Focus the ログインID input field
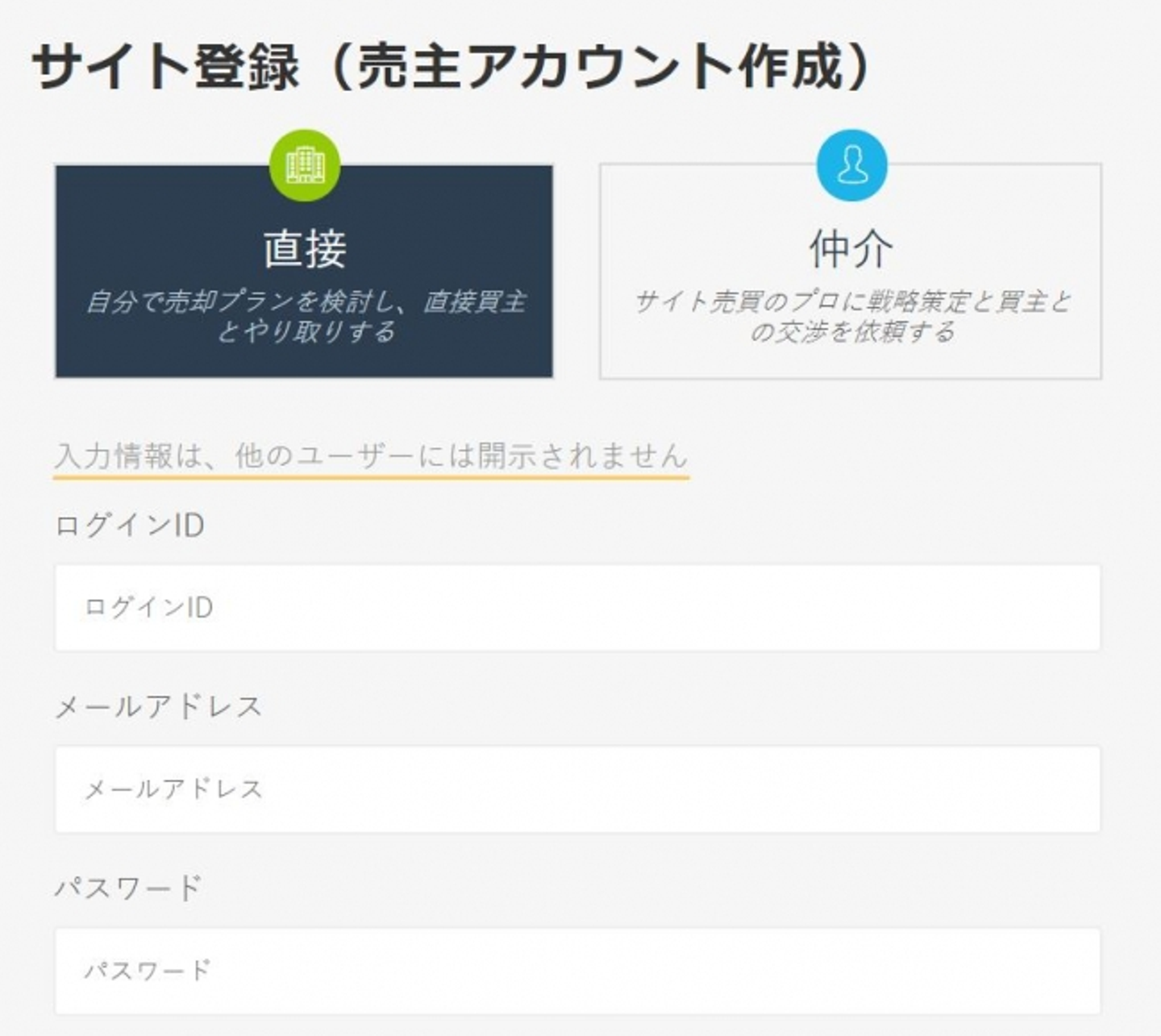 pos(577,608)
